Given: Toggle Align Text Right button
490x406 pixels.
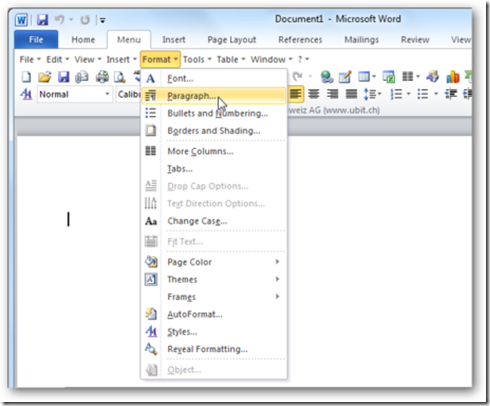Looking at the screenshot, I should coord(332,94).
